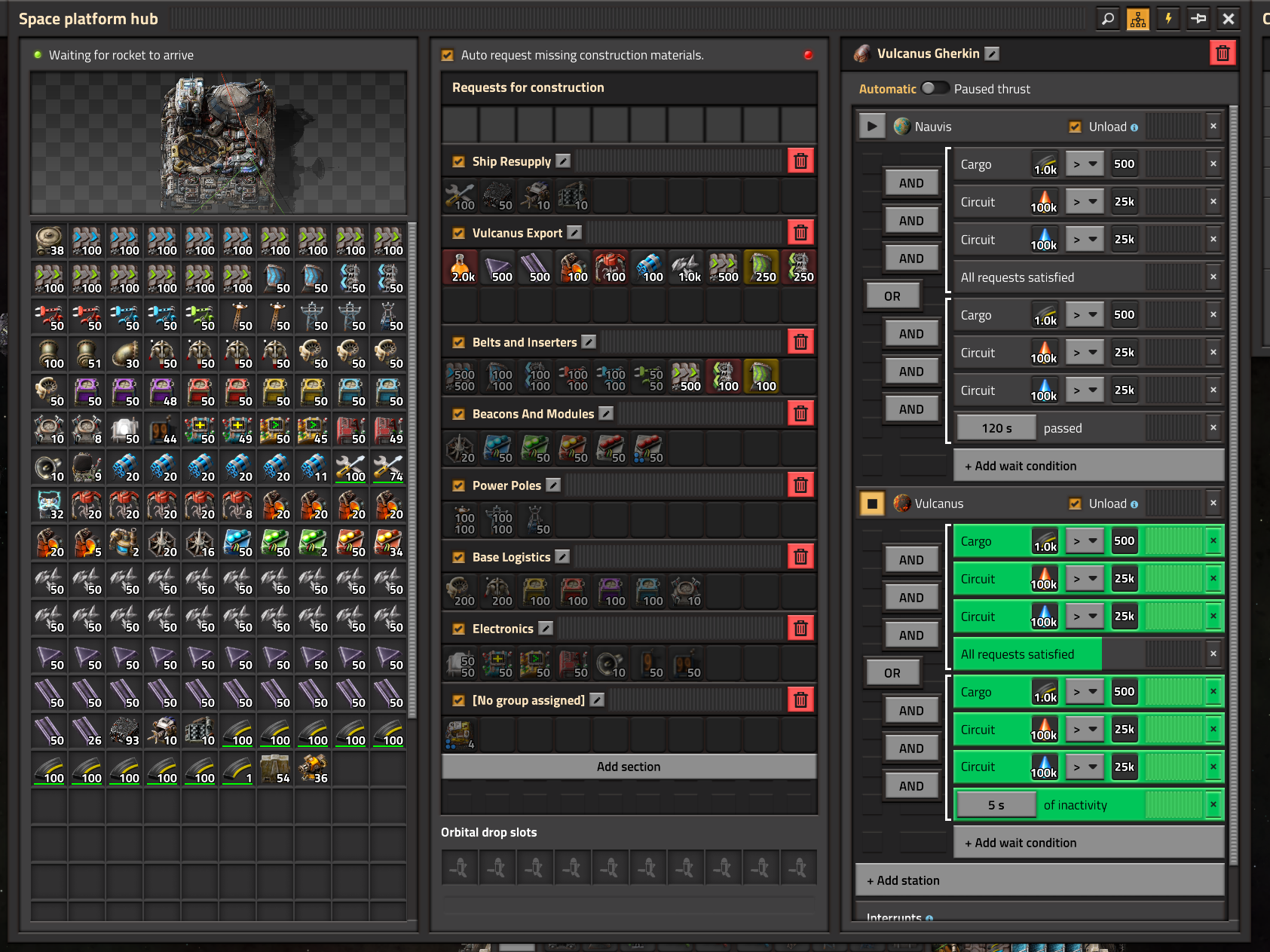The height and width of the screenshot is (952, 1270).
Task: Toggle the Unload checkbox for Vulcanus
Action: (x=1076, y=504)
